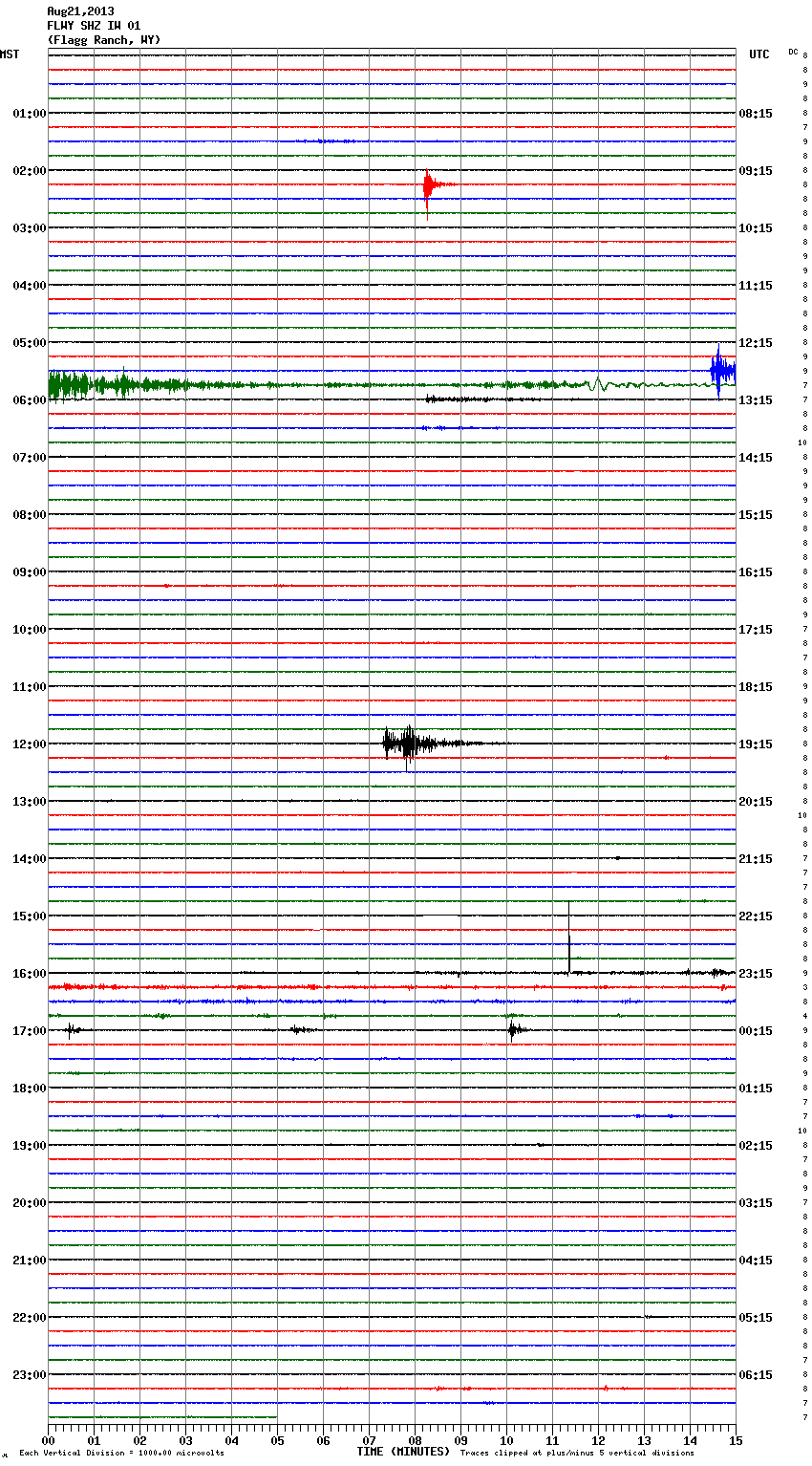Click the vertical division microvolts note
This screenshot has height=1466, width=812.
tap(121, 1453)
